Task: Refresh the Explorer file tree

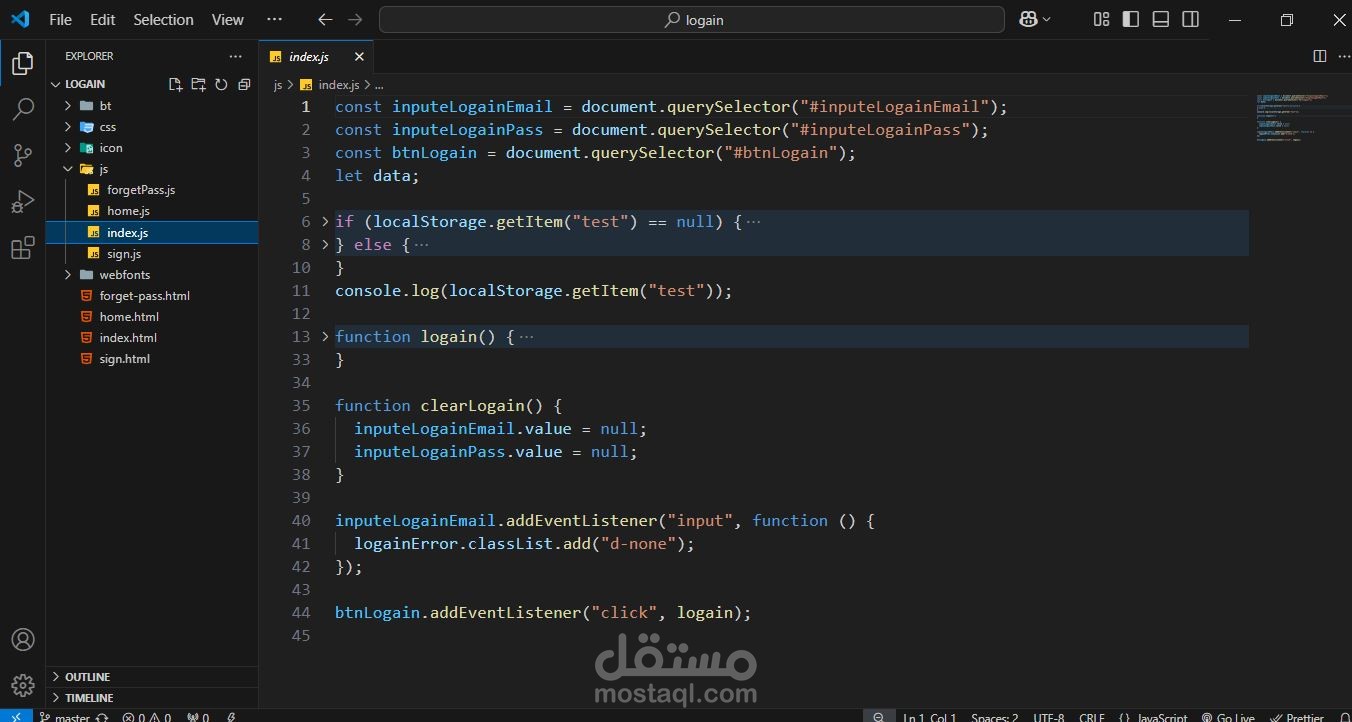Action: click(x=221, y=84)
